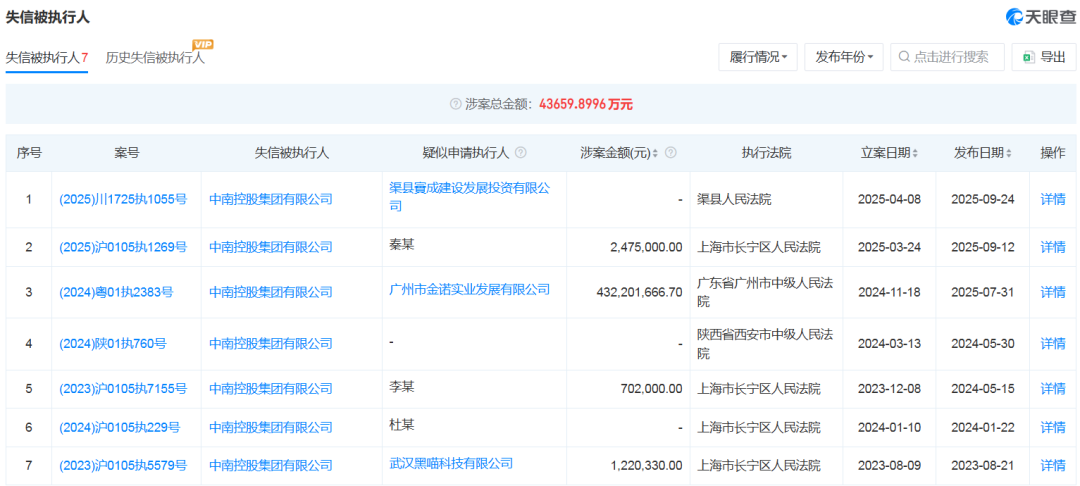
Task: Open 广州市金诺实业发展有限公司 applicant link
Action: tap(470, 289)
